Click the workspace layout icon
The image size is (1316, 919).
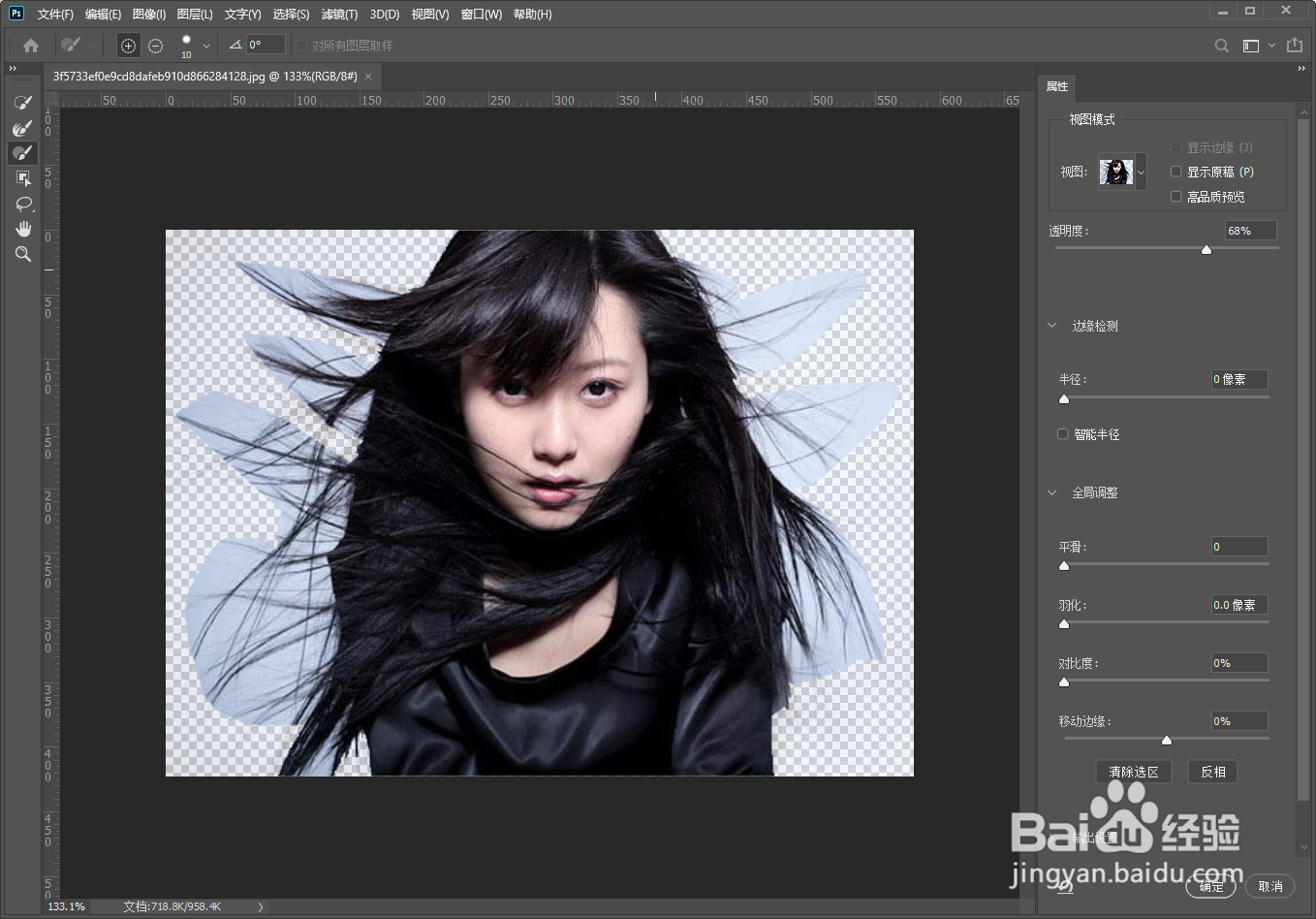[1251, 46]
